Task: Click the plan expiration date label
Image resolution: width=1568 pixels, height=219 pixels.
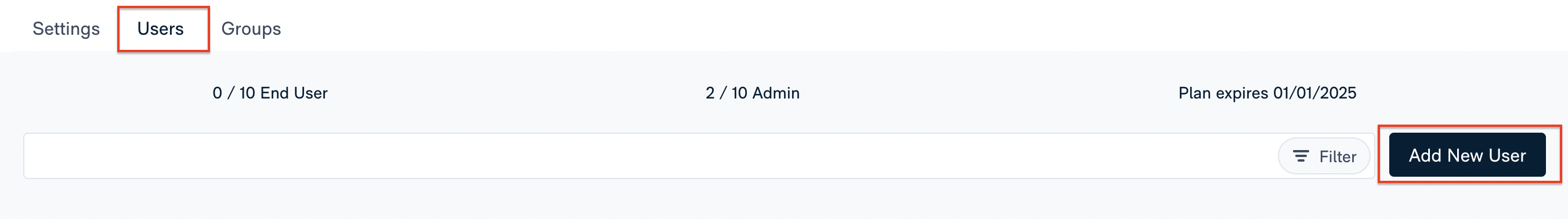Action: tap(1267, 93)
